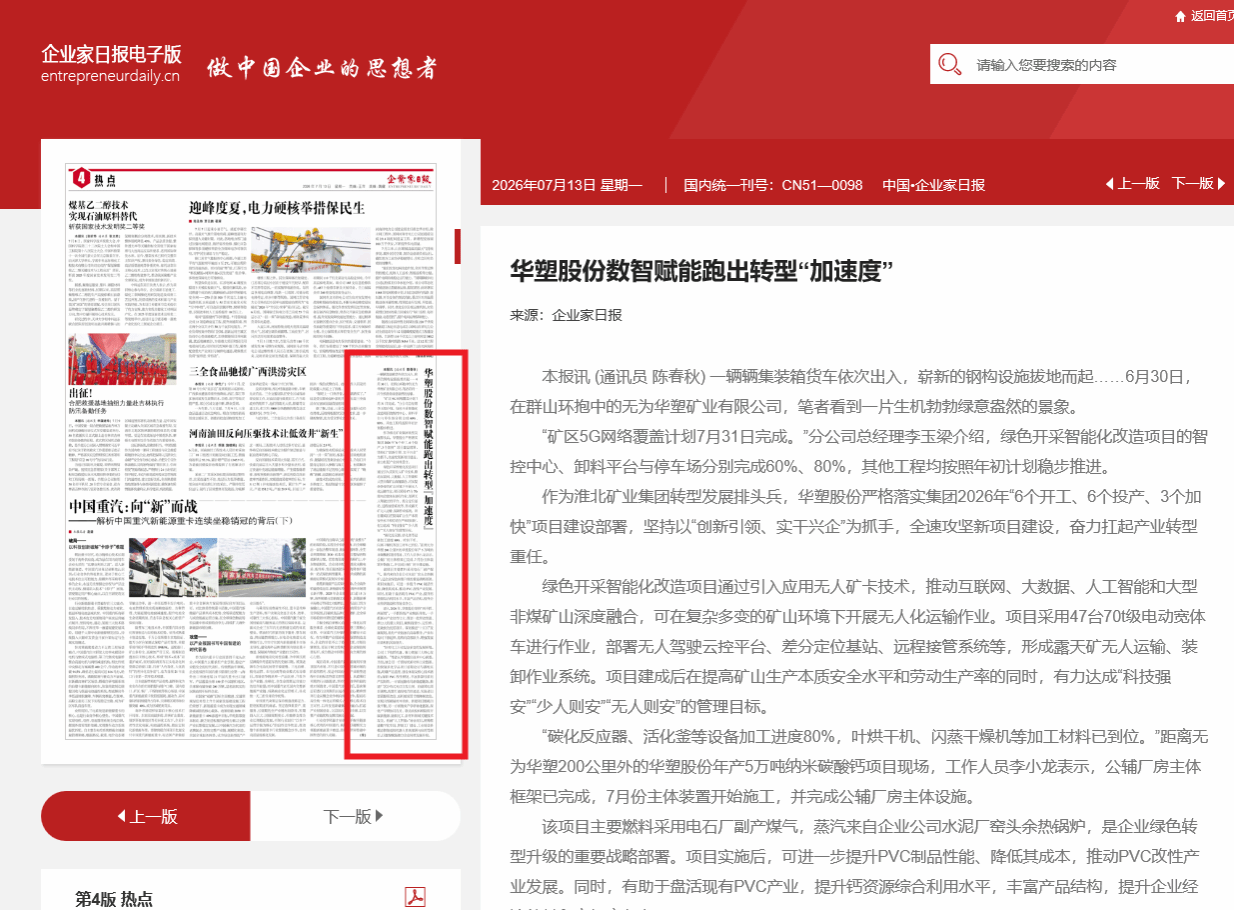Click the entrepreneurdaily.cn domain text
The image size is (1234, 910).
click(110, 76)
